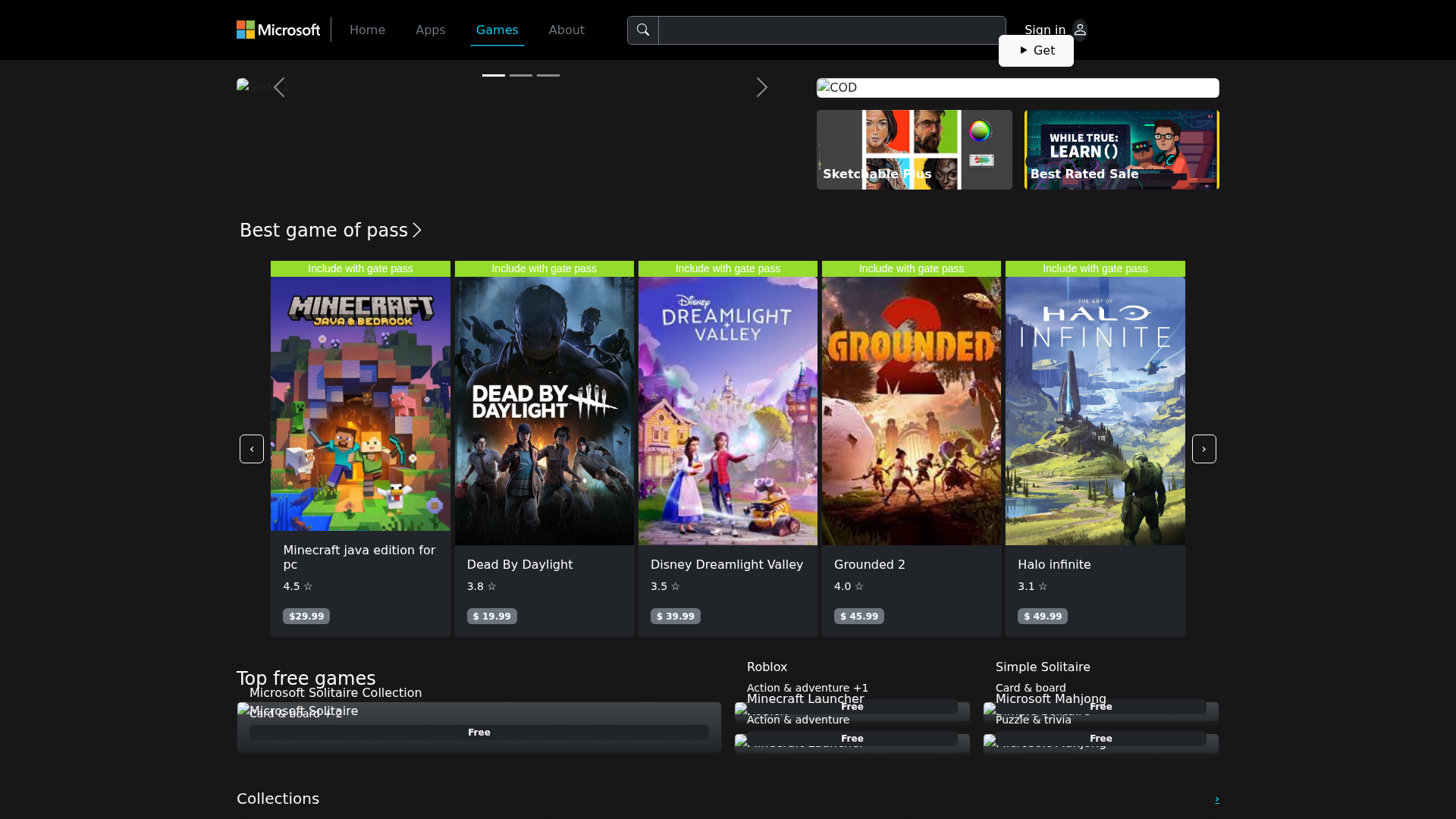Expand Collections with the right chevron link
The height and width of the screenshot is (819, 1456).
coord(1216,799)
